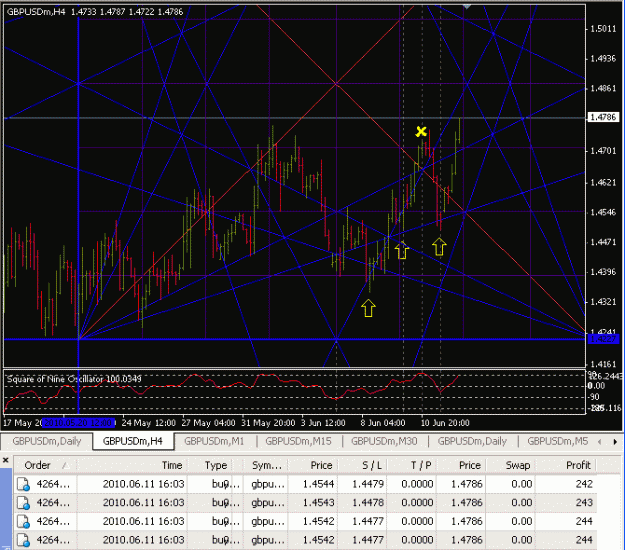Select the order row with profit 242
The height and width of the screenshot is (550, 625).
[305, 484]
